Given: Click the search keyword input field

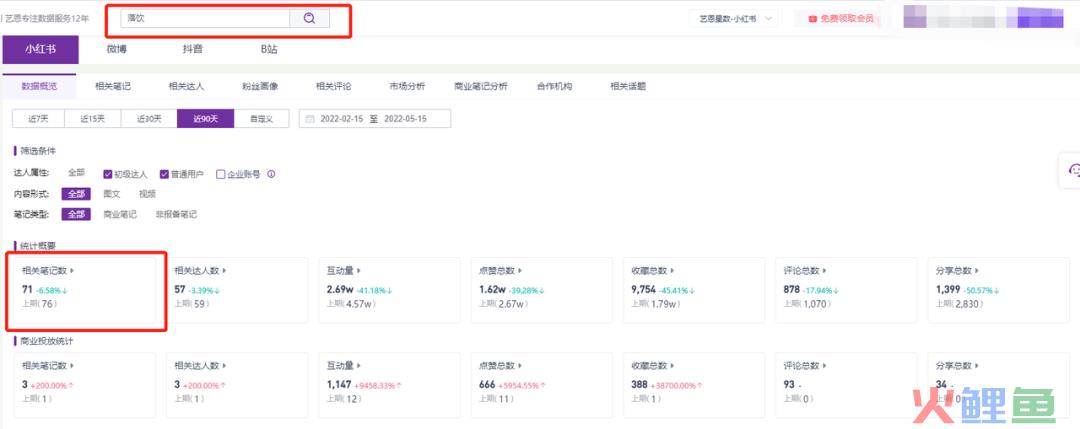Looking at the screenshot, I should (x=205, y=19).
